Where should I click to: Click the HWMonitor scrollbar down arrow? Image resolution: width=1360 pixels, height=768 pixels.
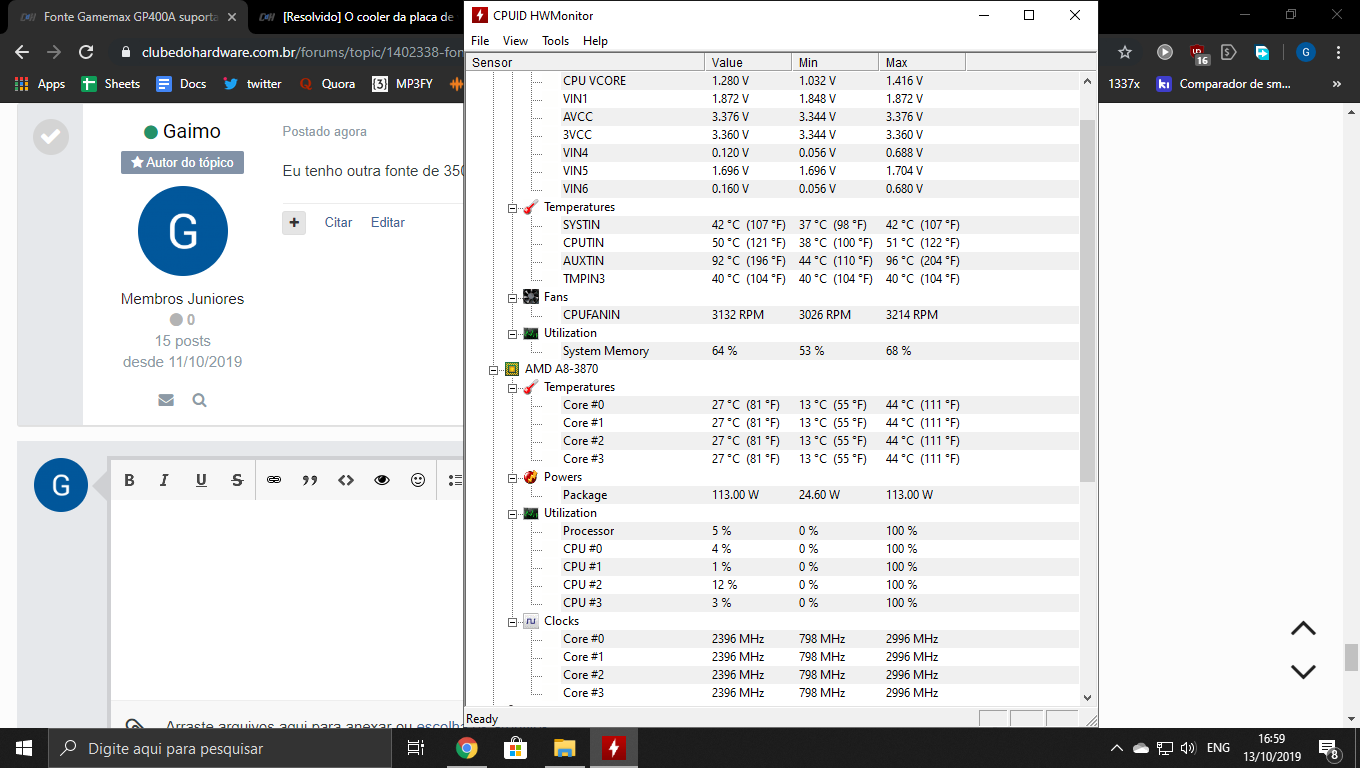pos(1089,697)
